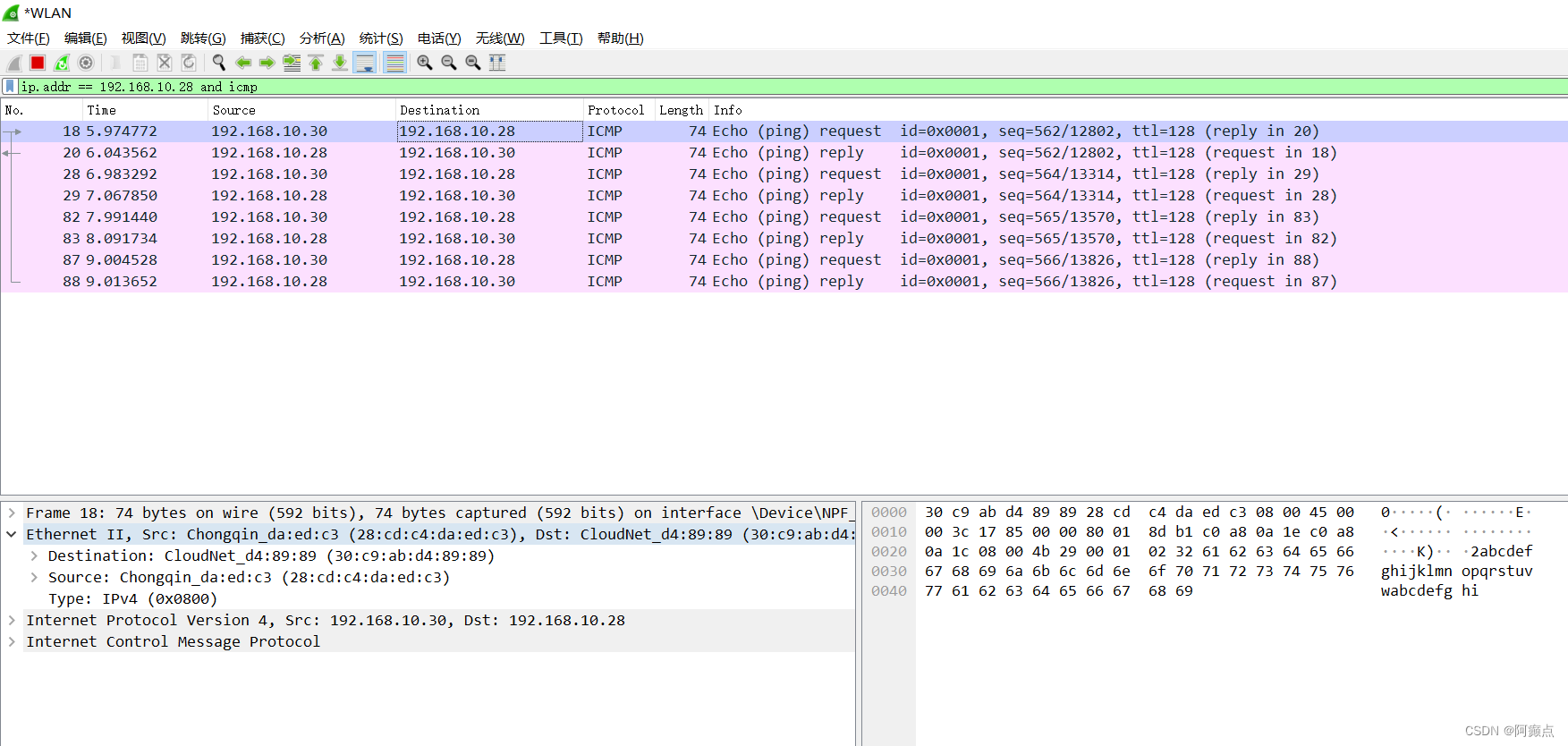Click the start capture shark fin icon
Viewport: 1568px width, 746px height.
coord(13,63)
